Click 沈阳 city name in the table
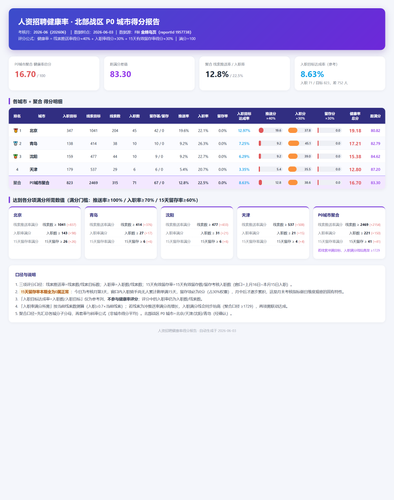The height and width of the screenshot is (500, 394). 34,156
